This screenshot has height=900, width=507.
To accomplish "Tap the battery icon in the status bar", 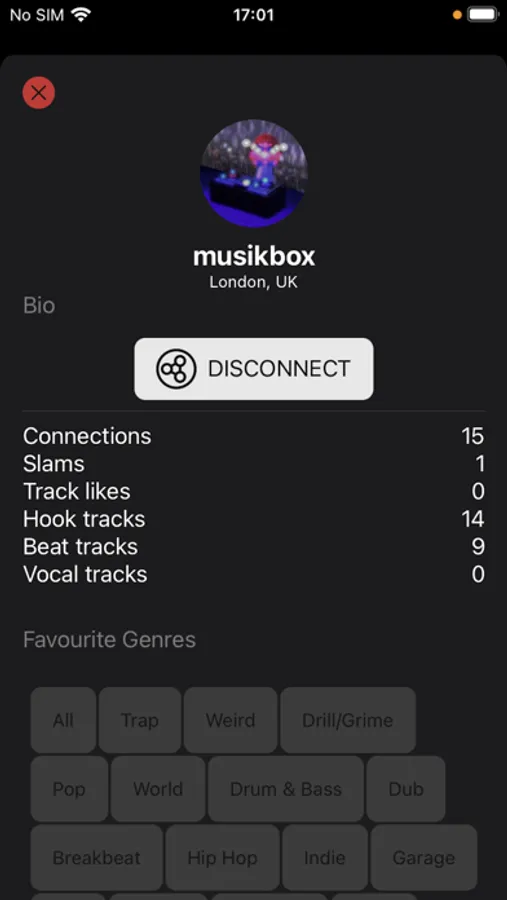I will pyautogui.click(x=482, y=15).
